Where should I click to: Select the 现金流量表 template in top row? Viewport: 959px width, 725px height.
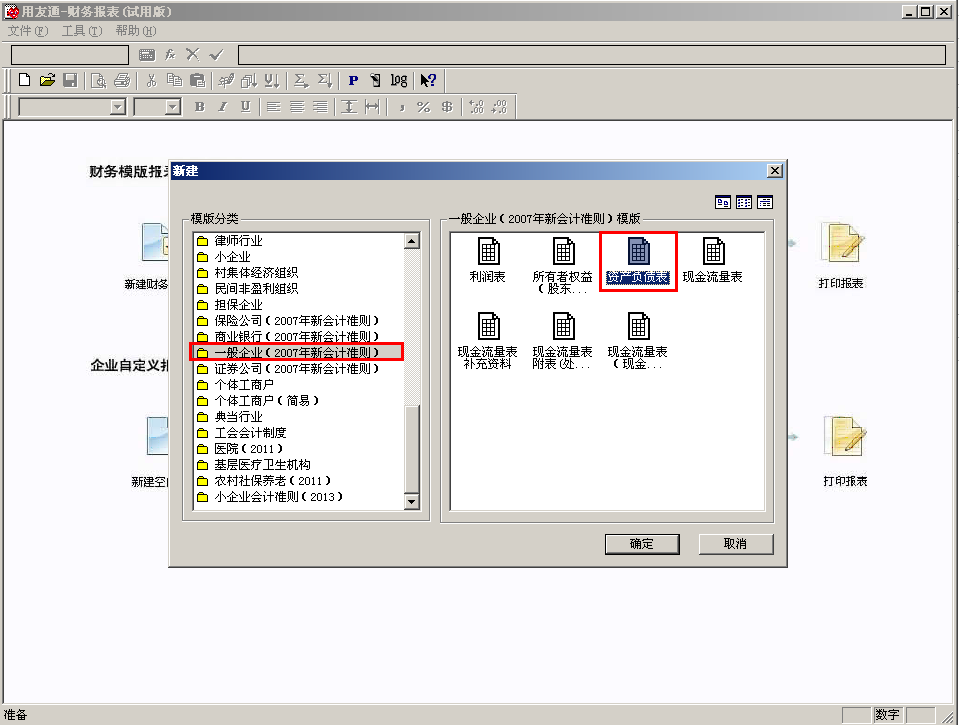(x=713, y=261)
